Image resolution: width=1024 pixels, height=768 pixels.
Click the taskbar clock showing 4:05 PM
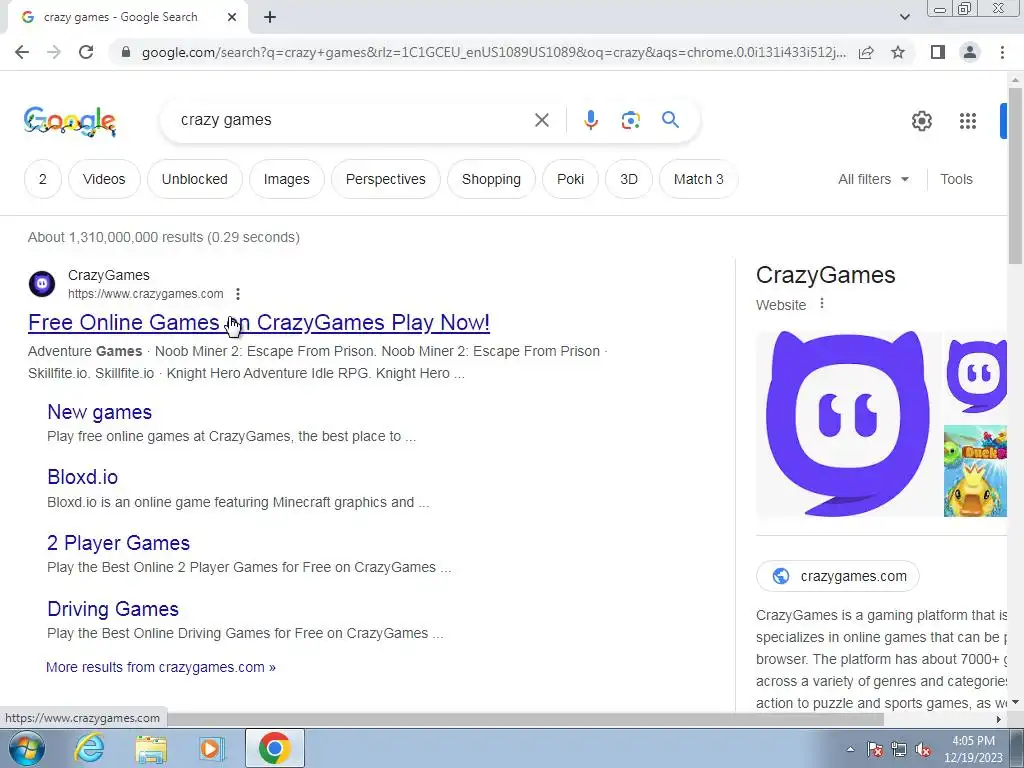(973, 749)
